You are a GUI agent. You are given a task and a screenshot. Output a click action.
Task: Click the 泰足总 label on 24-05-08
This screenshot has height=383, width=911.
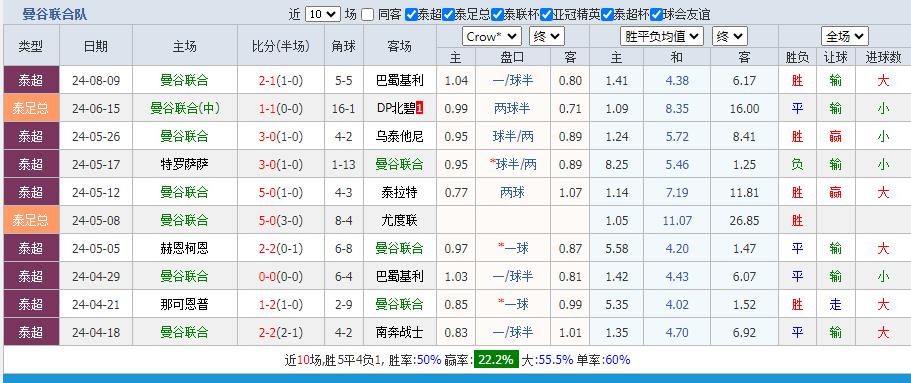(31, 220)
